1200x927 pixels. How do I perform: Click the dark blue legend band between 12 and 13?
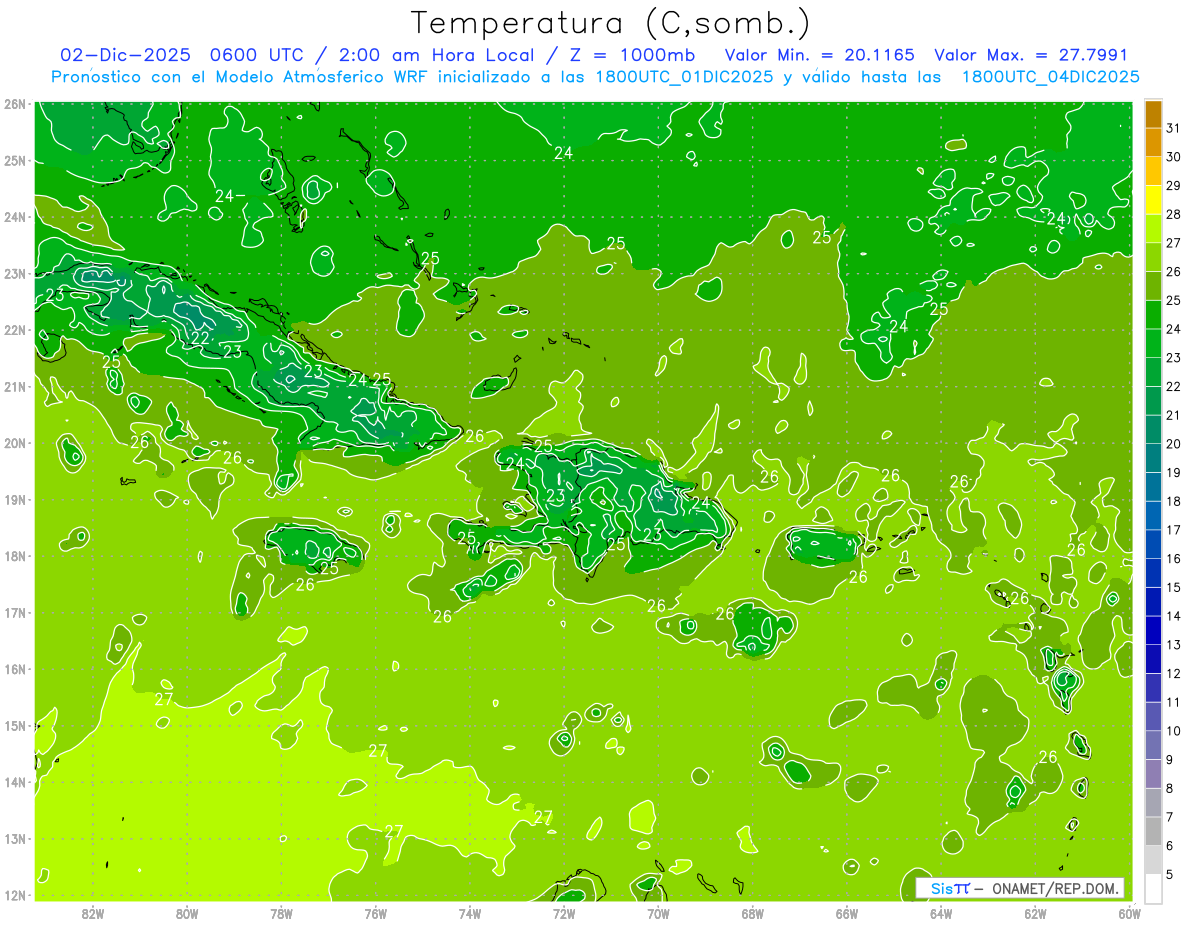pos(1153,659)
